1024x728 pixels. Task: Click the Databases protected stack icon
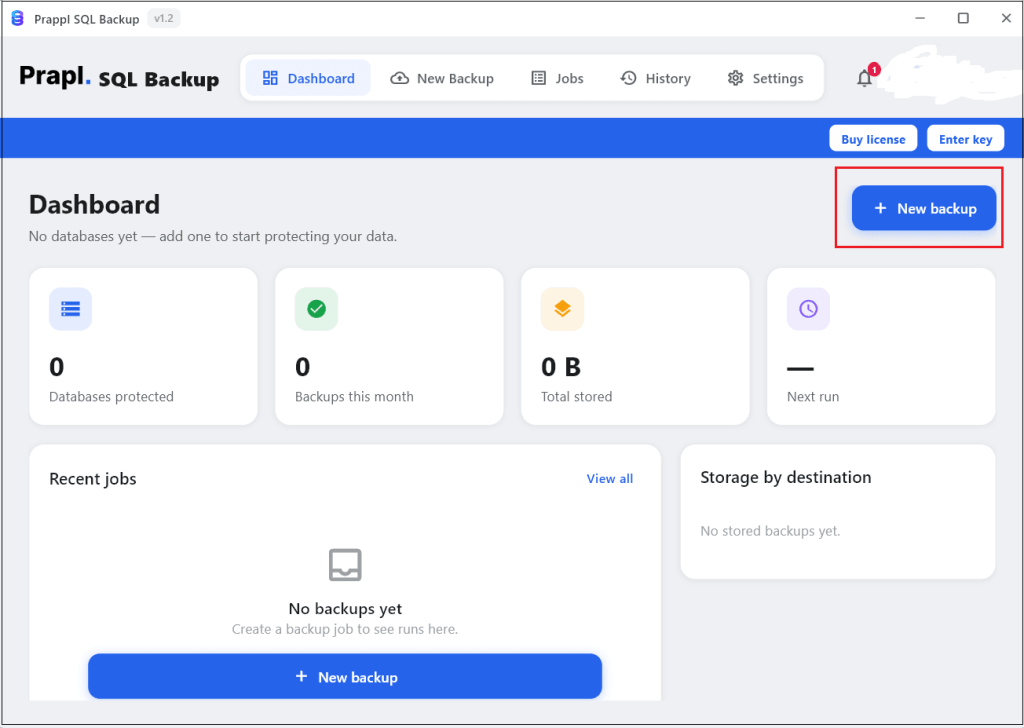71,309
